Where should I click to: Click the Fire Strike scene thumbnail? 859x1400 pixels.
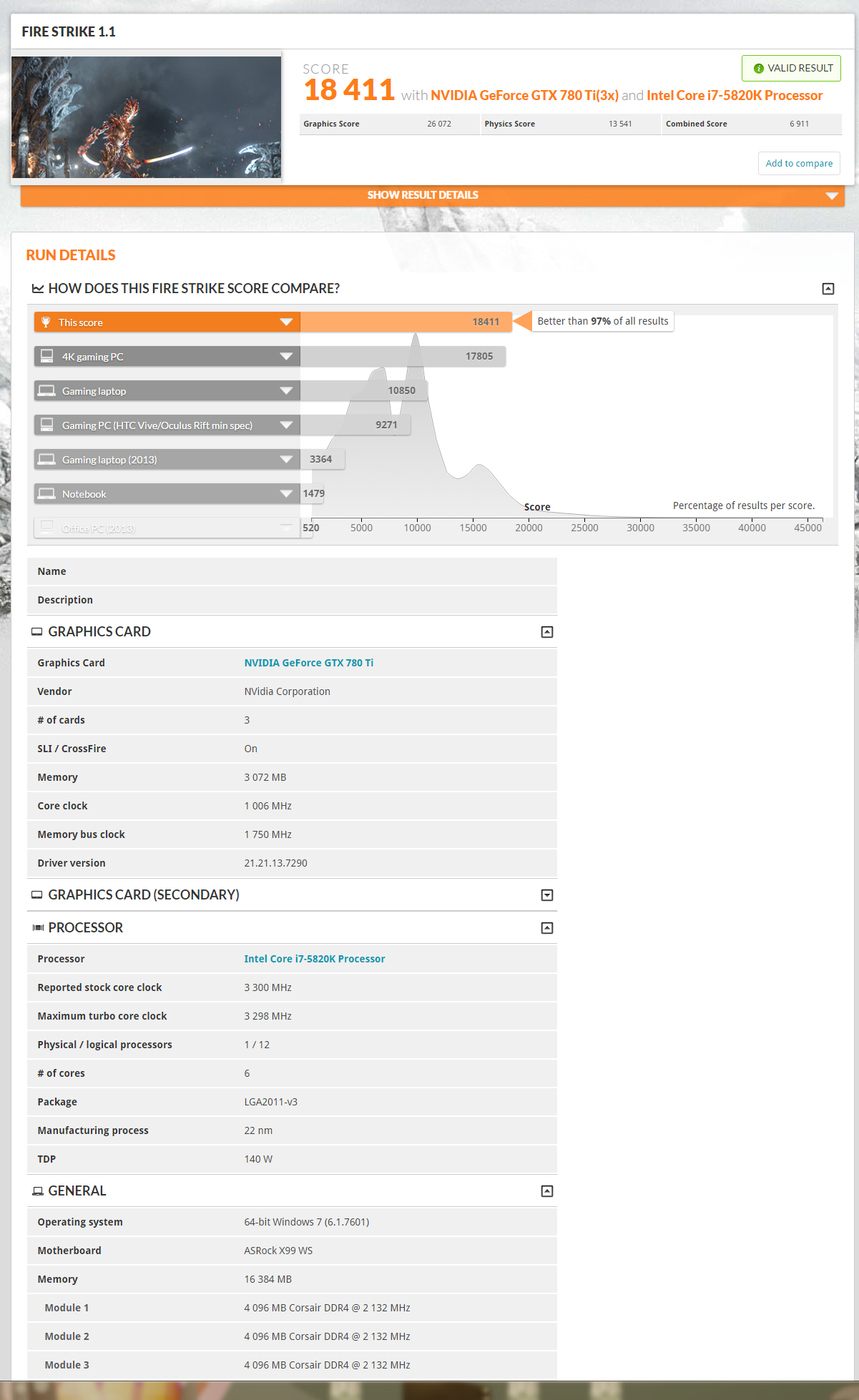click(147, 117)
